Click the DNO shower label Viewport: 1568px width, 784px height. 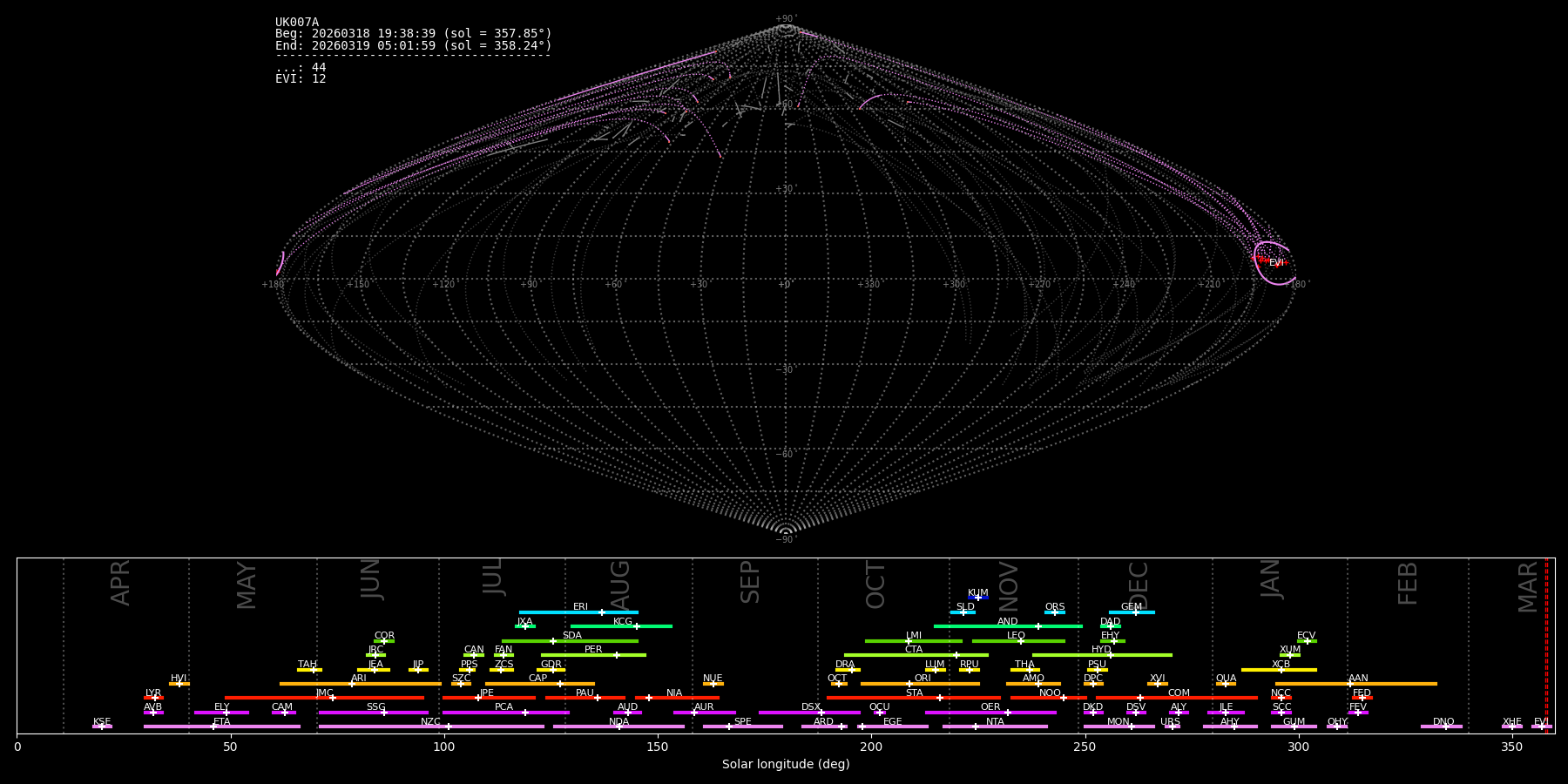pyautogui.click(x=1443, y=721)
